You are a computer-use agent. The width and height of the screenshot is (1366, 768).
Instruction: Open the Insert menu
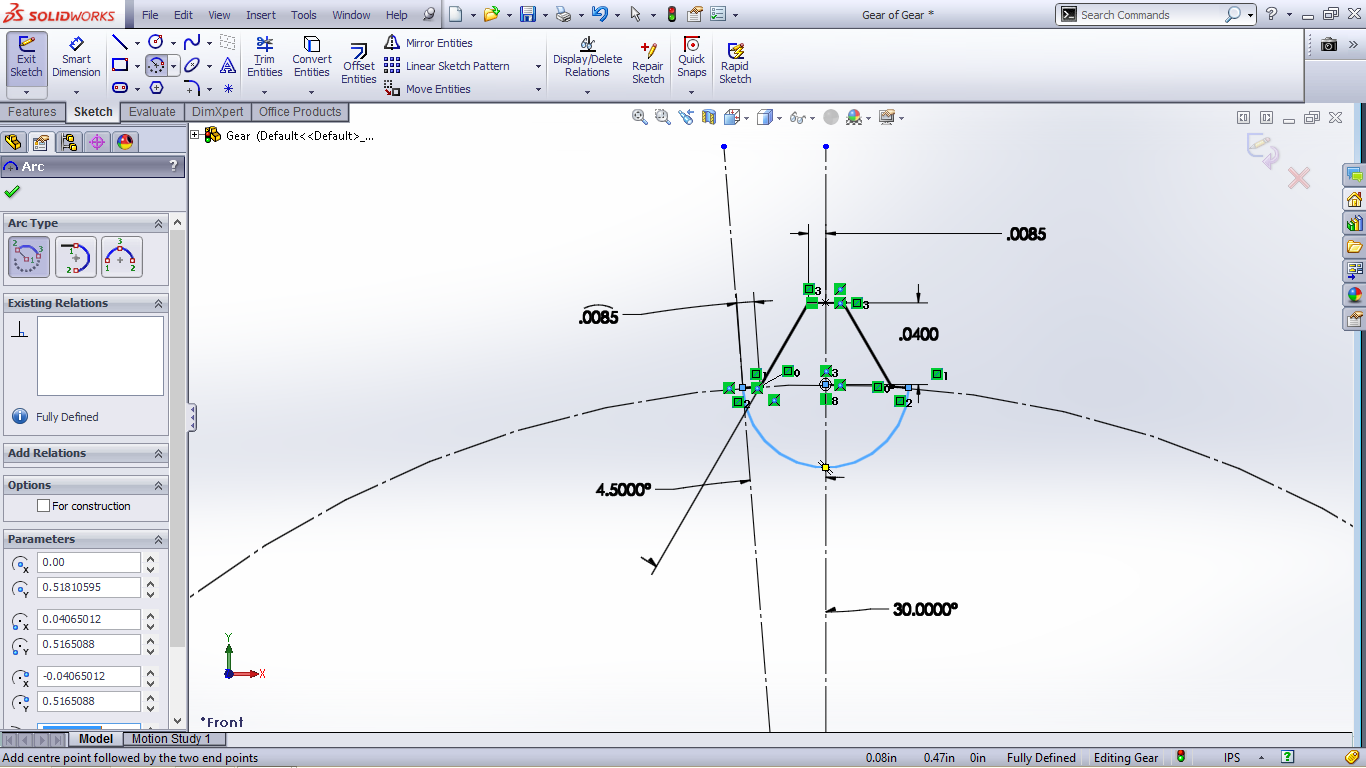(261, 15)
